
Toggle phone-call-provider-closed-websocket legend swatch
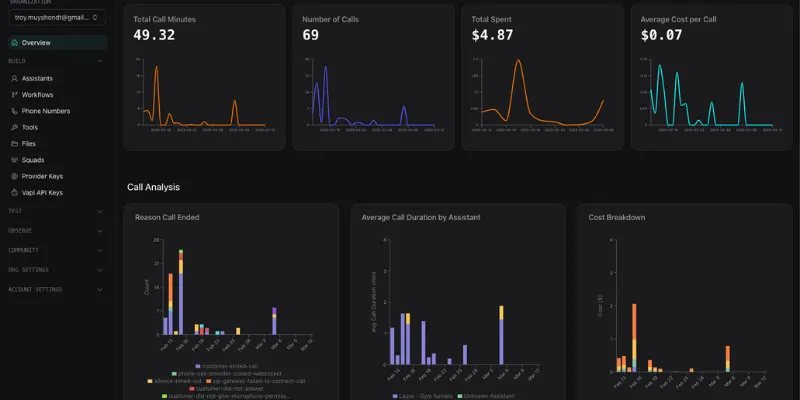pos(174,374)
